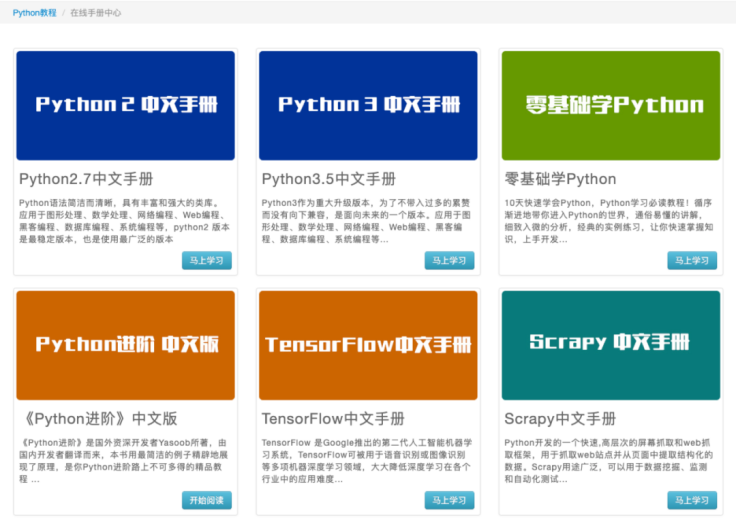Viewport: 736px width, 523px height.
Task: Select the 在线手册中心 breadcrumb text
Action: coord(96,13)
